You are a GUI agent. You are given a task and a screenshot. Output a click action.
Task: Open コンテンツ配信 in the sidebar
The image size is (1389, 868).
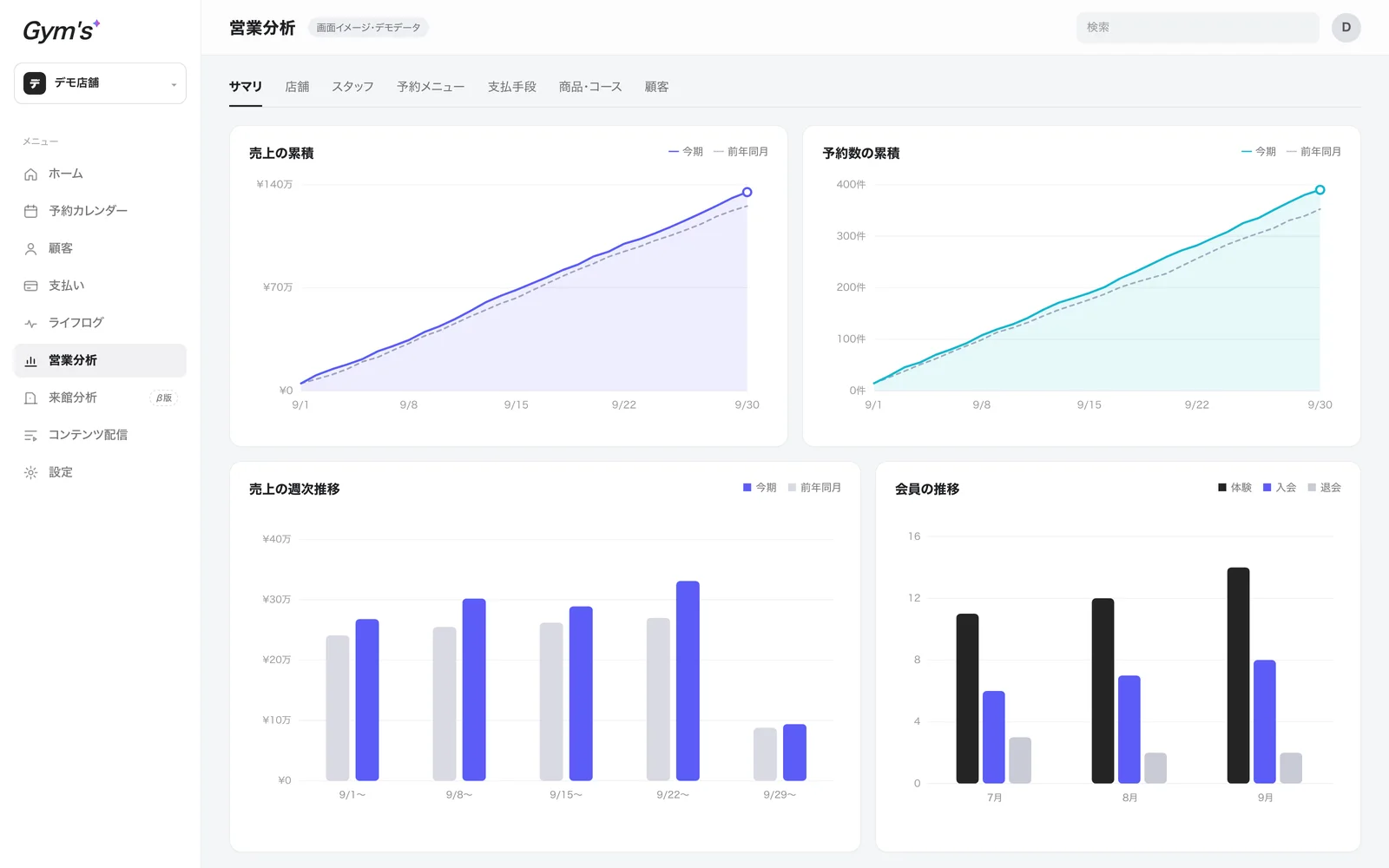(x=100, y=435)
